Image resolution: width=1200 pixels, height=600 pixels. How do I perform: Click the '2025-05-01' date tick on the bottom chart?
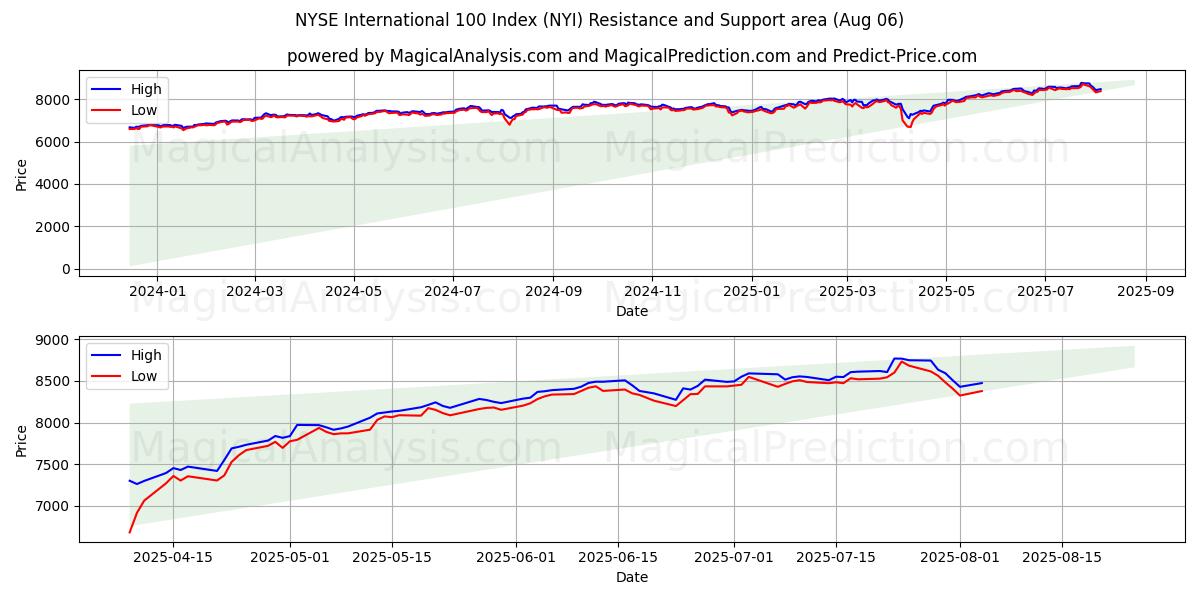pyautogui.click(x=290, y=557)
